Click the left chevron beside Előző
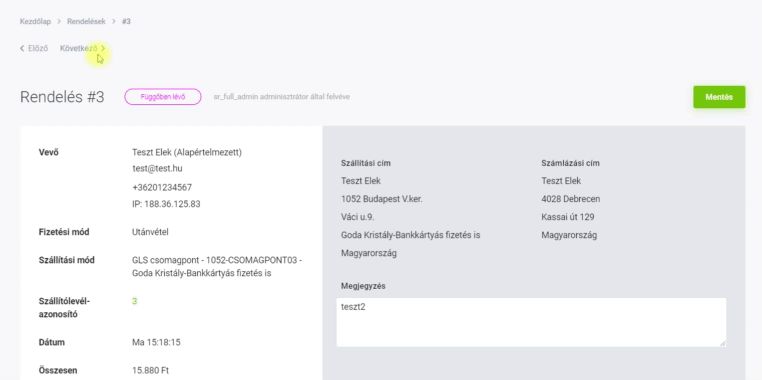Screen dimensions: 762x380 (22, 48)
